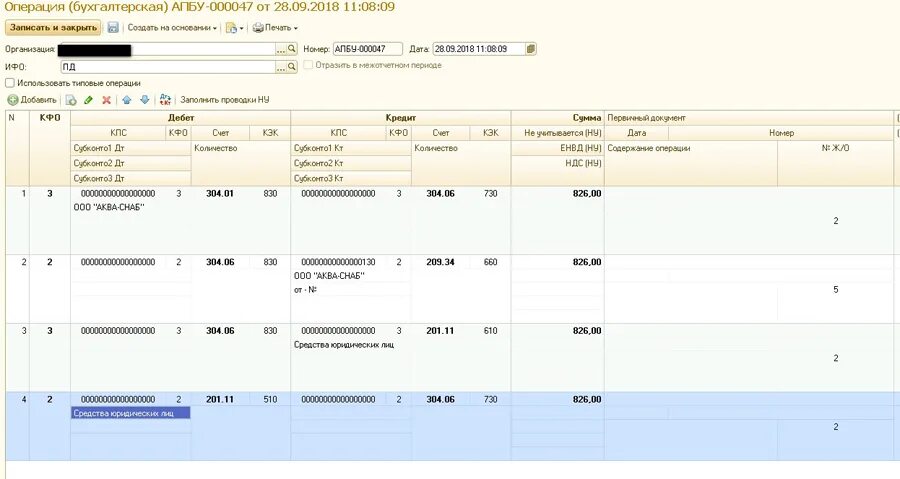Screen dimensions: 900x479
Task: Click the КЭК value 660 in row 2
Action: click(490, 262)
